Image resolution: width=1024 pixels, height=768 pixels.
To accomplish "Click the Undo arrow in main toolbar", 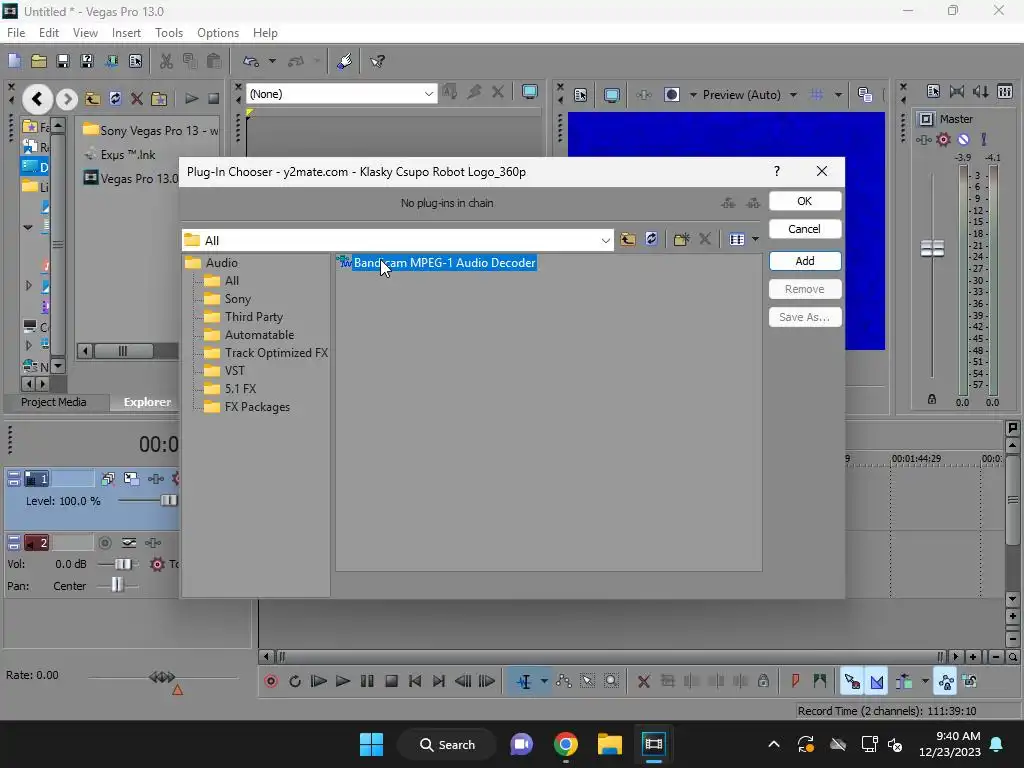I will pyautogui.click(x=251, y=61).
